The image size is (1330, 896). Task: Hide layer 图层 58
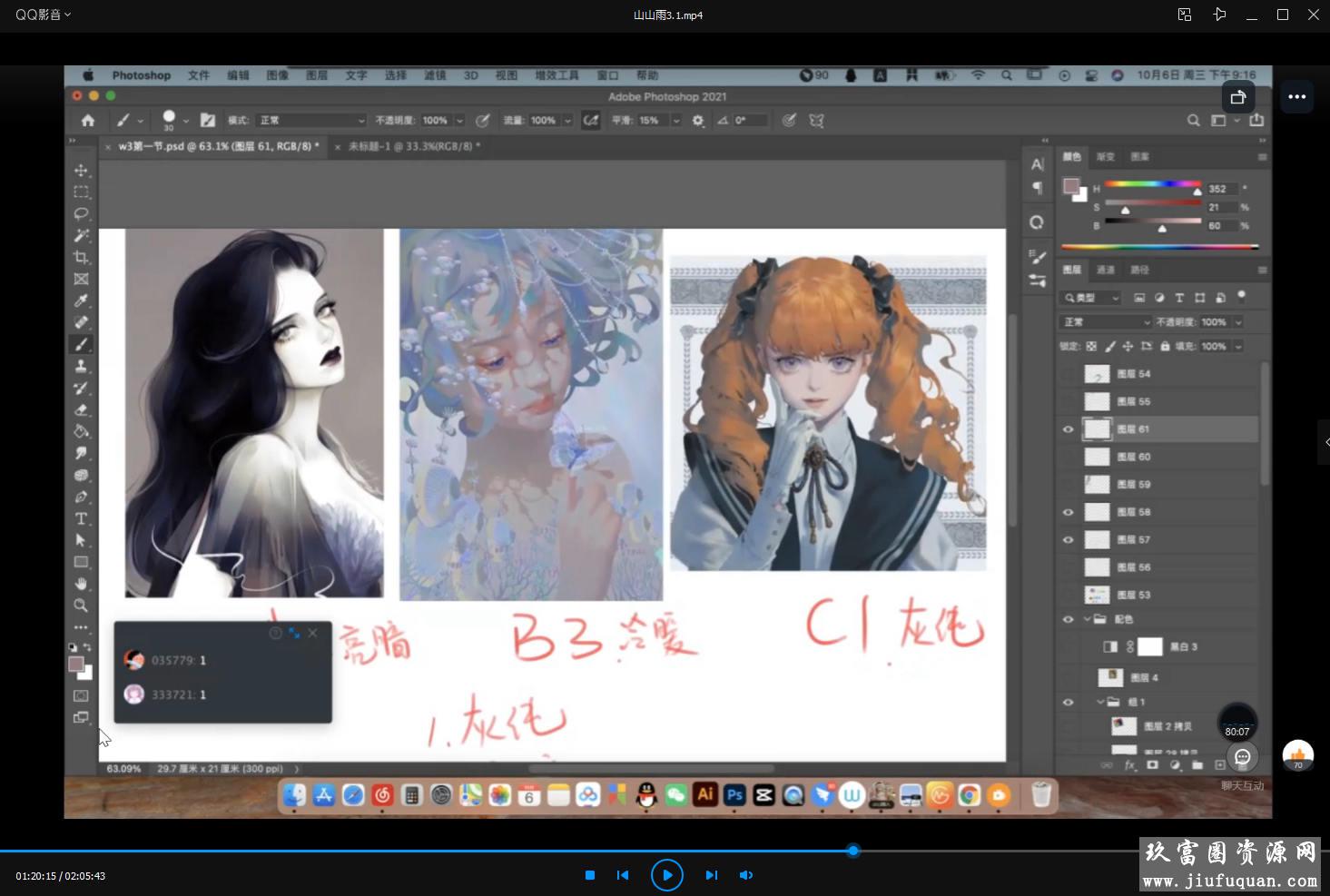[1068, 512]
